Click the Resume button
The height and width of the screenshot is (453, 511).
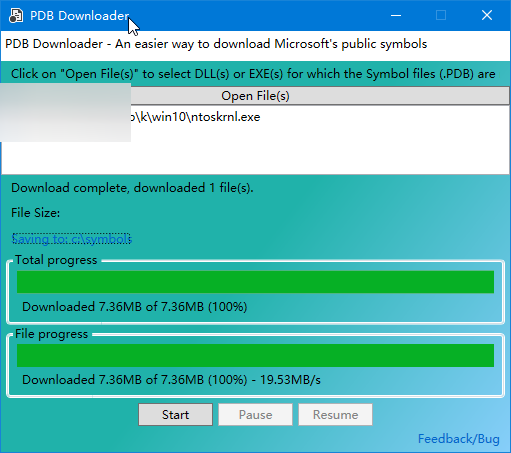(x=335, y=415)
